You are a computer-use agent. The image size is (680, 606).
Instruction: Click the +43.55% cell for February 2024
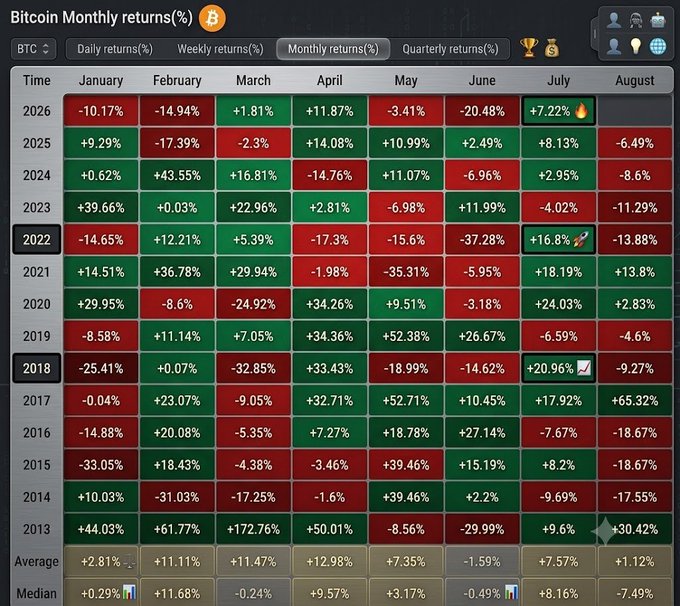[x=177, y=175]
